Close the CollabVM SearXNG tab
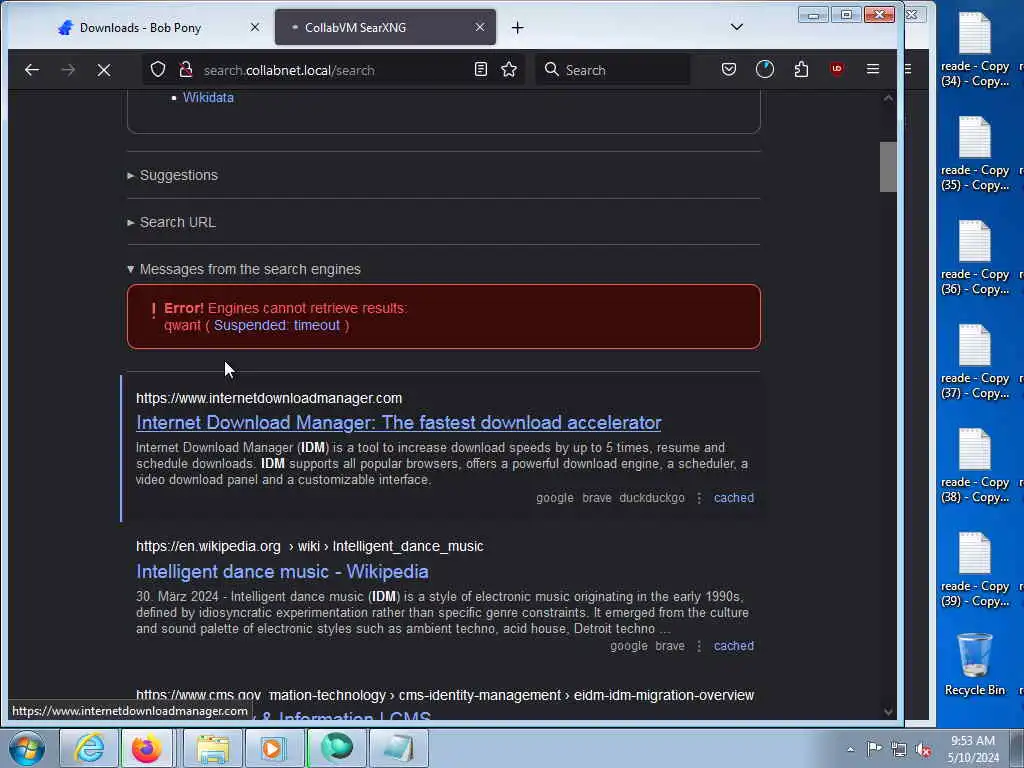The image size is (1024, 768). (480, 27)
